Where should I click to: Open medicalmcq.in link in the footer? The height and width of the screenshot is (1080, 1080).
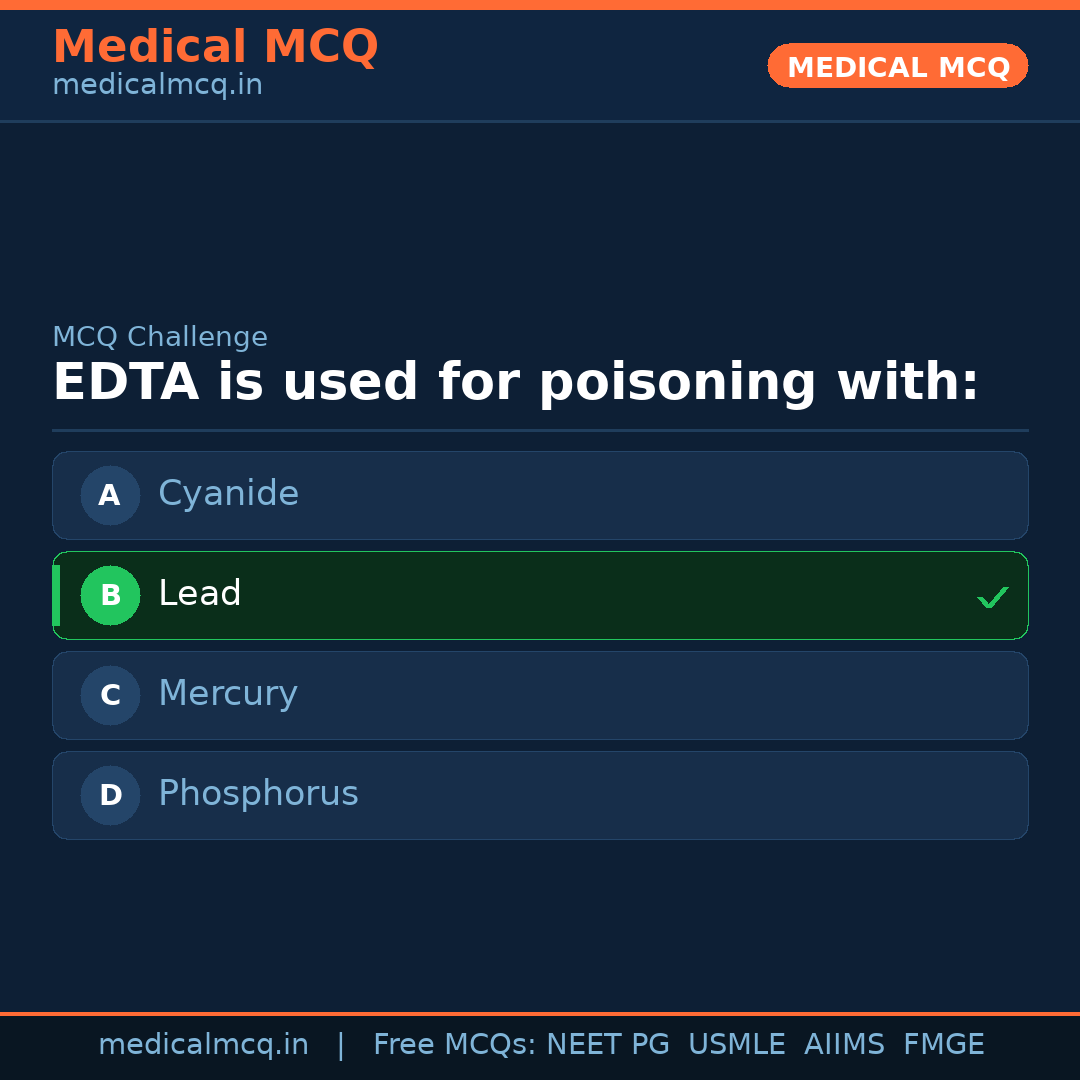203,1045
